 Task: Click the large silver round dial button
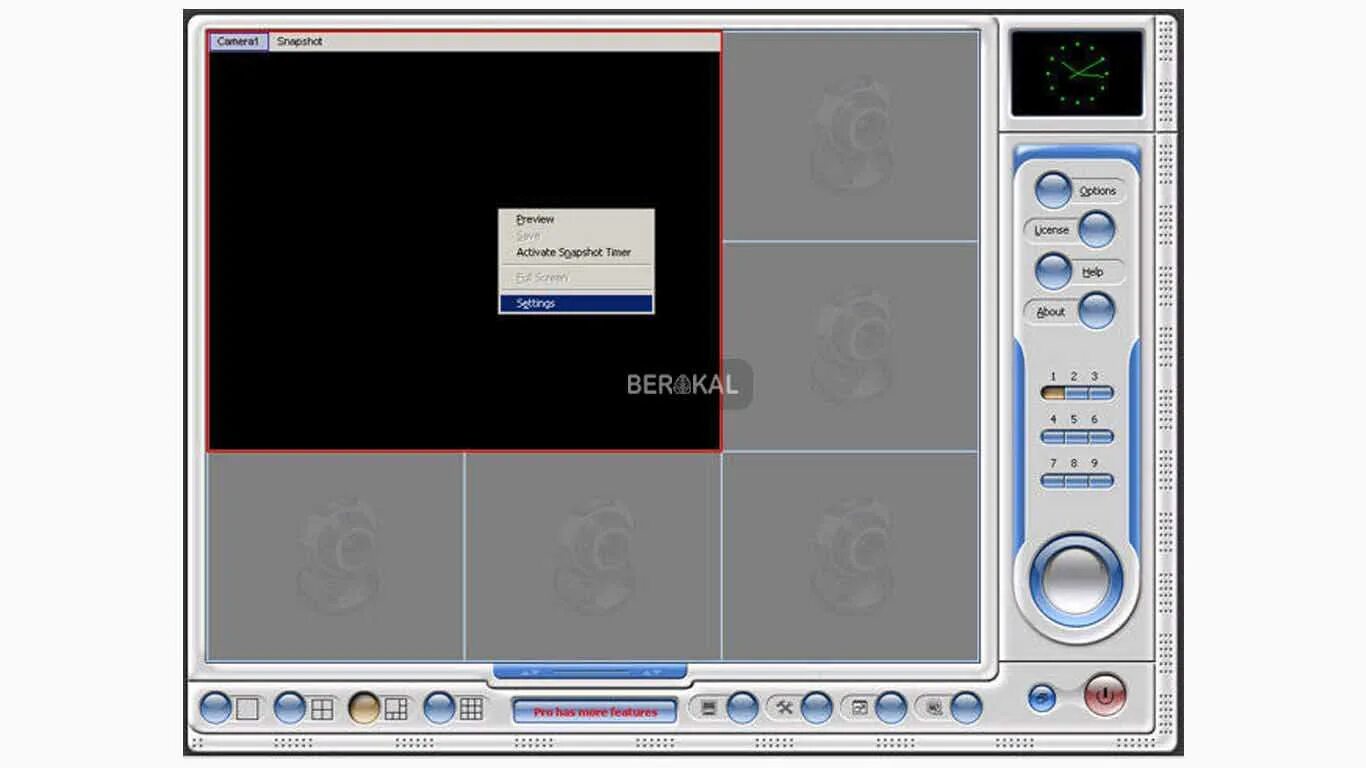[x=1076, y=579]
